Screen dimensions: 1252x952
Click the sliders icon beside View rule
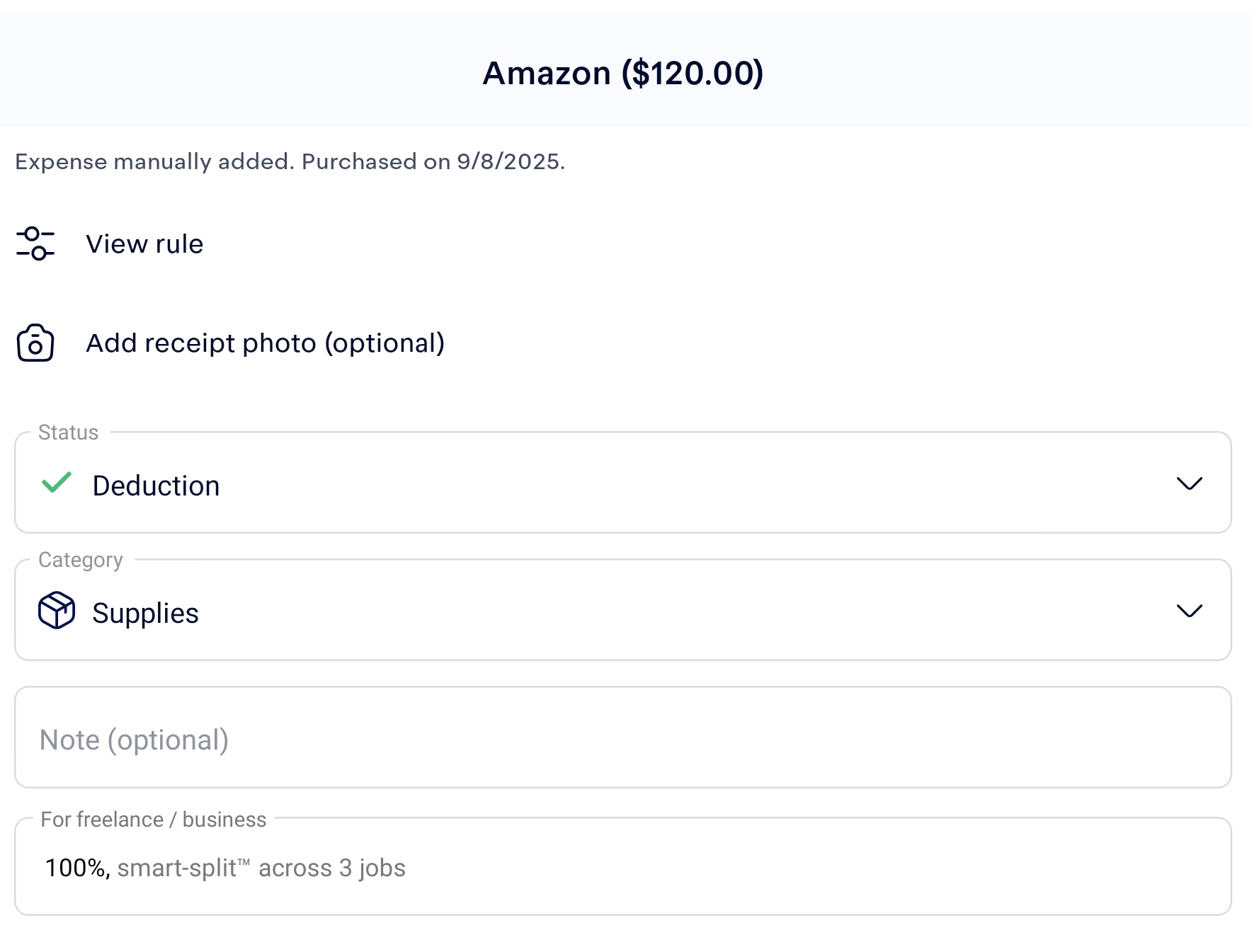tap(35, 243)
